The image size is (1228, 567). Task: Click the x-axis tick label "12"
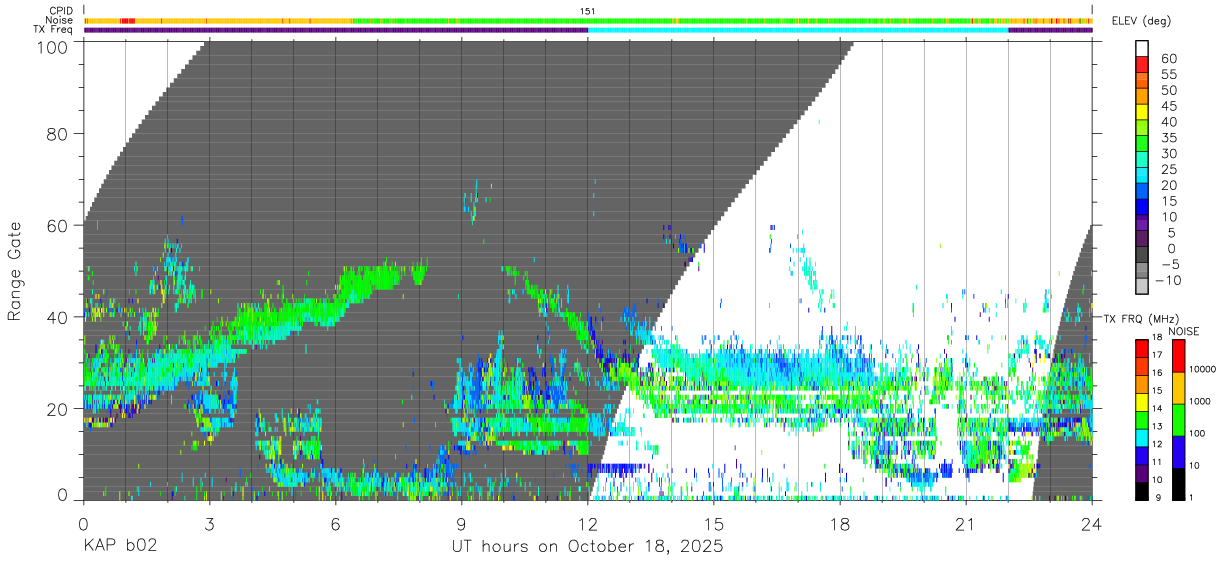587,523
